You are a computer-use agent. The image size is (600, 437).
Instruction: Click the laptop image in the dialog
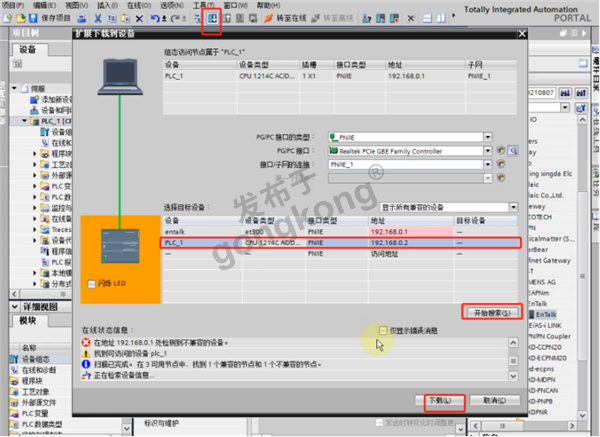tap(120, 77)
